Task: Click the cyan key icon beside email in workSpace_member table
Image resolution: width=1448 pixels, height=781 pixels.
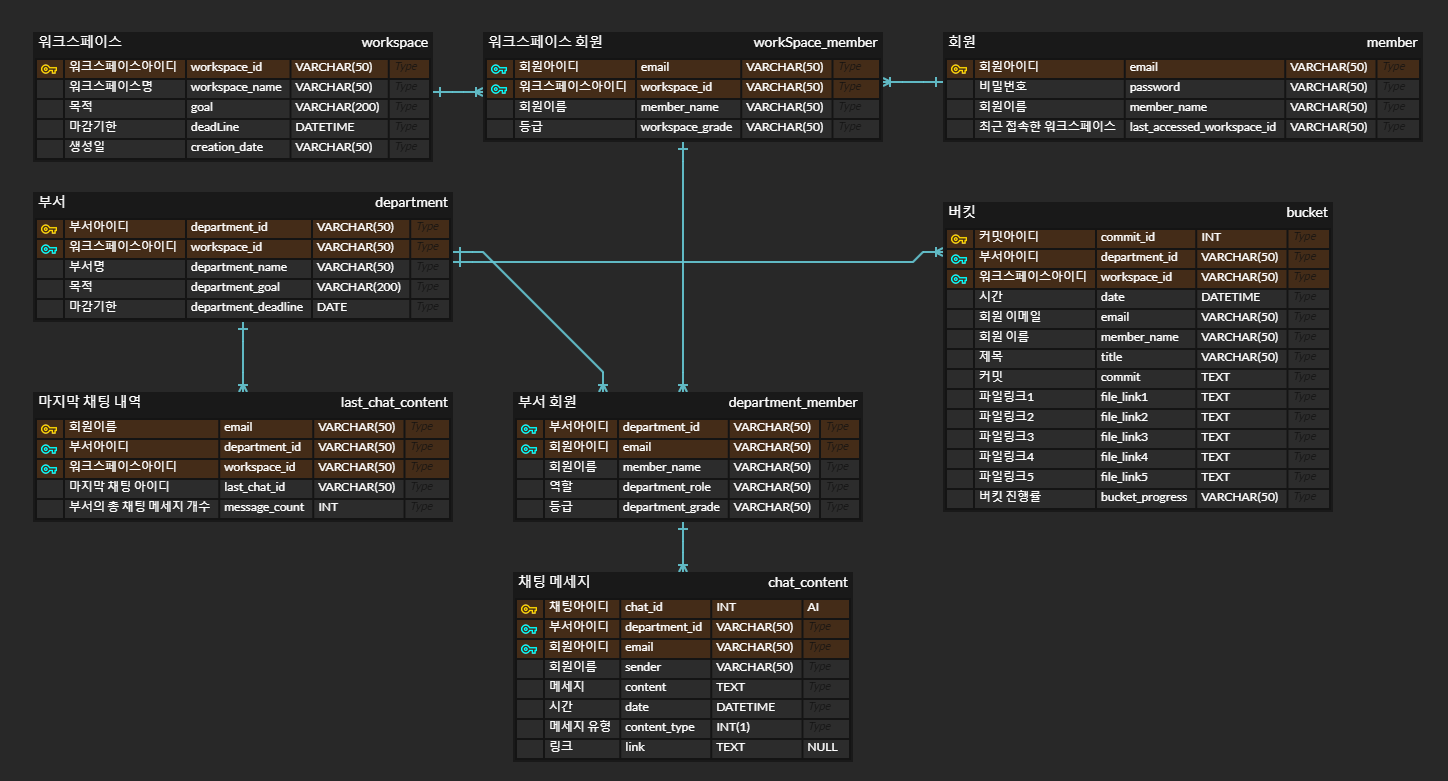Action: pos(499,68)
